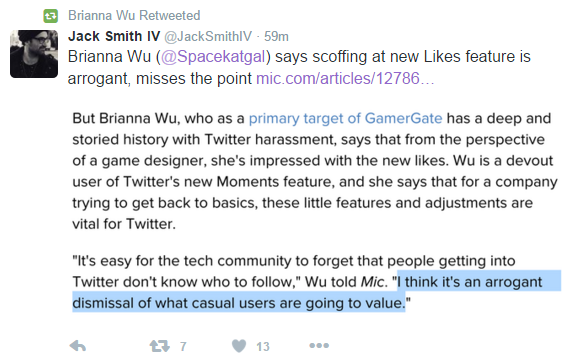The height and width of the screenshot is (364, 583).
Task: View the retweet count of 7
Action: pos(183,347)
